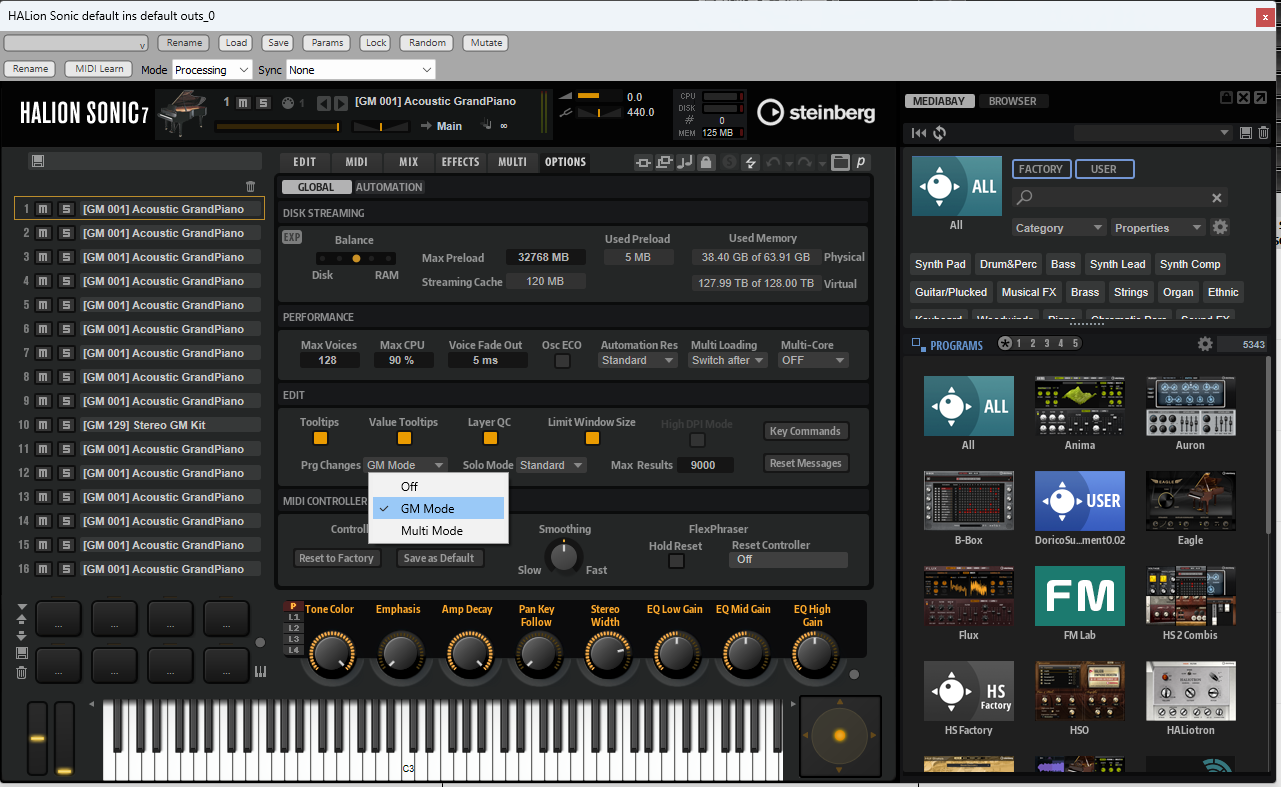Click the trigger pads trash icon
Viewport: 1281px width, 787px height.
click(22, 672)
